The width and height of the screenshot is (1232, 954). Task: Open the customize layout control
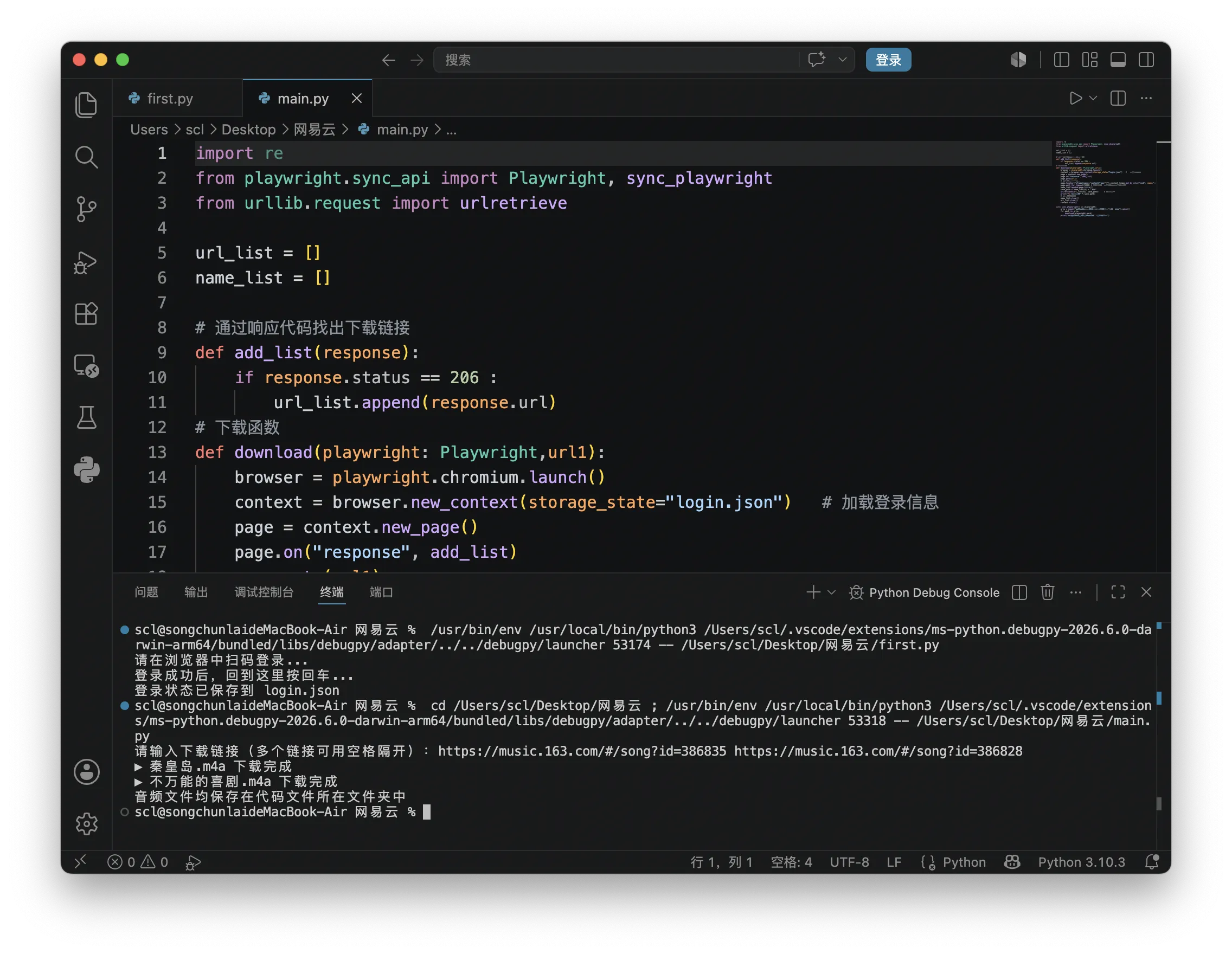pos(1090,60)
